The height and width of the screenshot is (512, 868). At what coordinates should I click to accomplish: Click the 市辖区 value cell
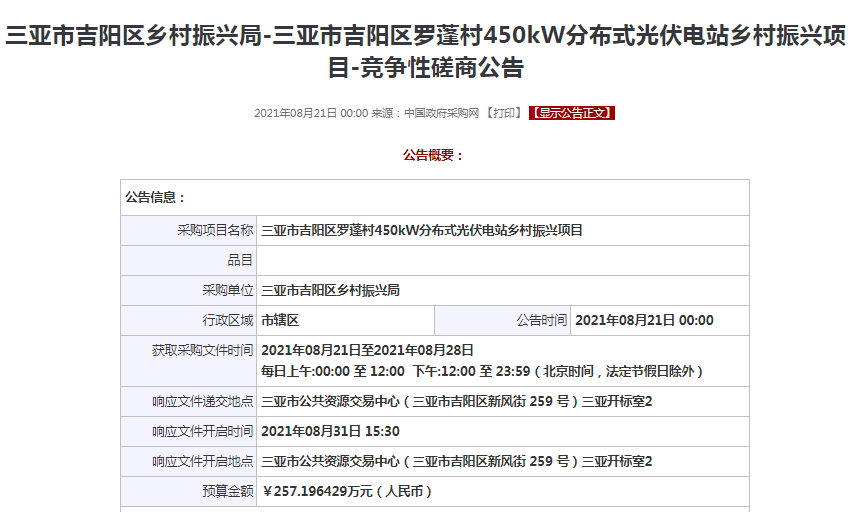click(280, 320)
